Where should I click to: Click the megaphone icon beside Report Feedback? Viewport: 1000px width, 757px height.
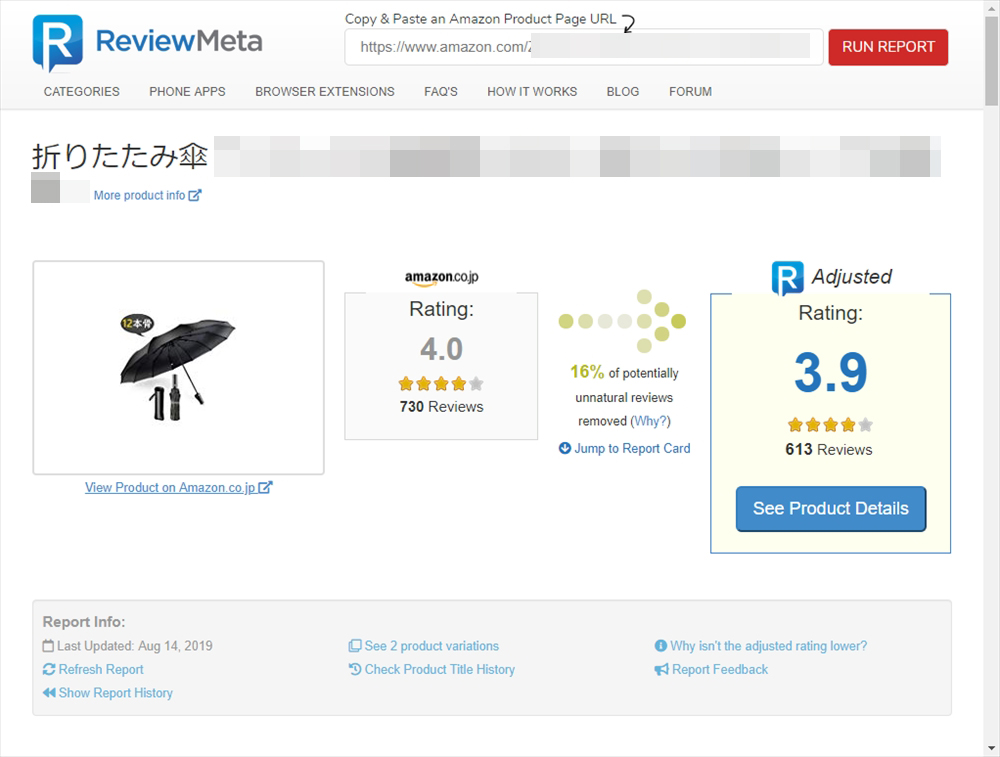point(661,670)
